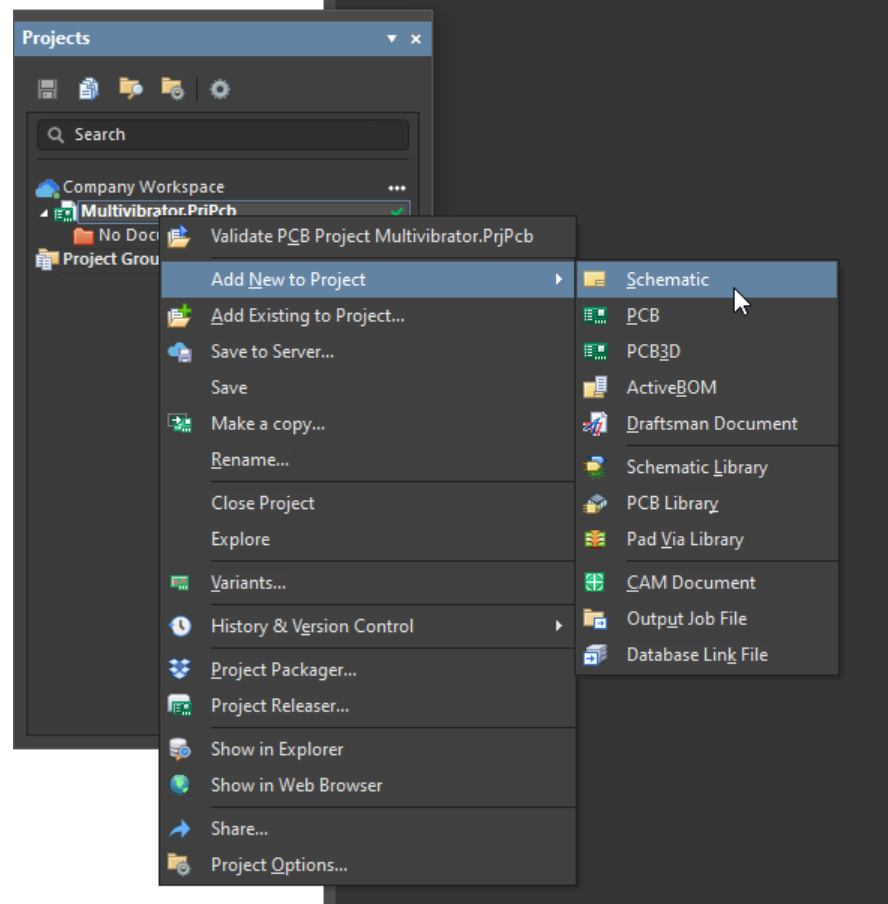Screen dimensions: 888x904
Task: Click the Projects panel Search field
Action: (x=223, y=134)
